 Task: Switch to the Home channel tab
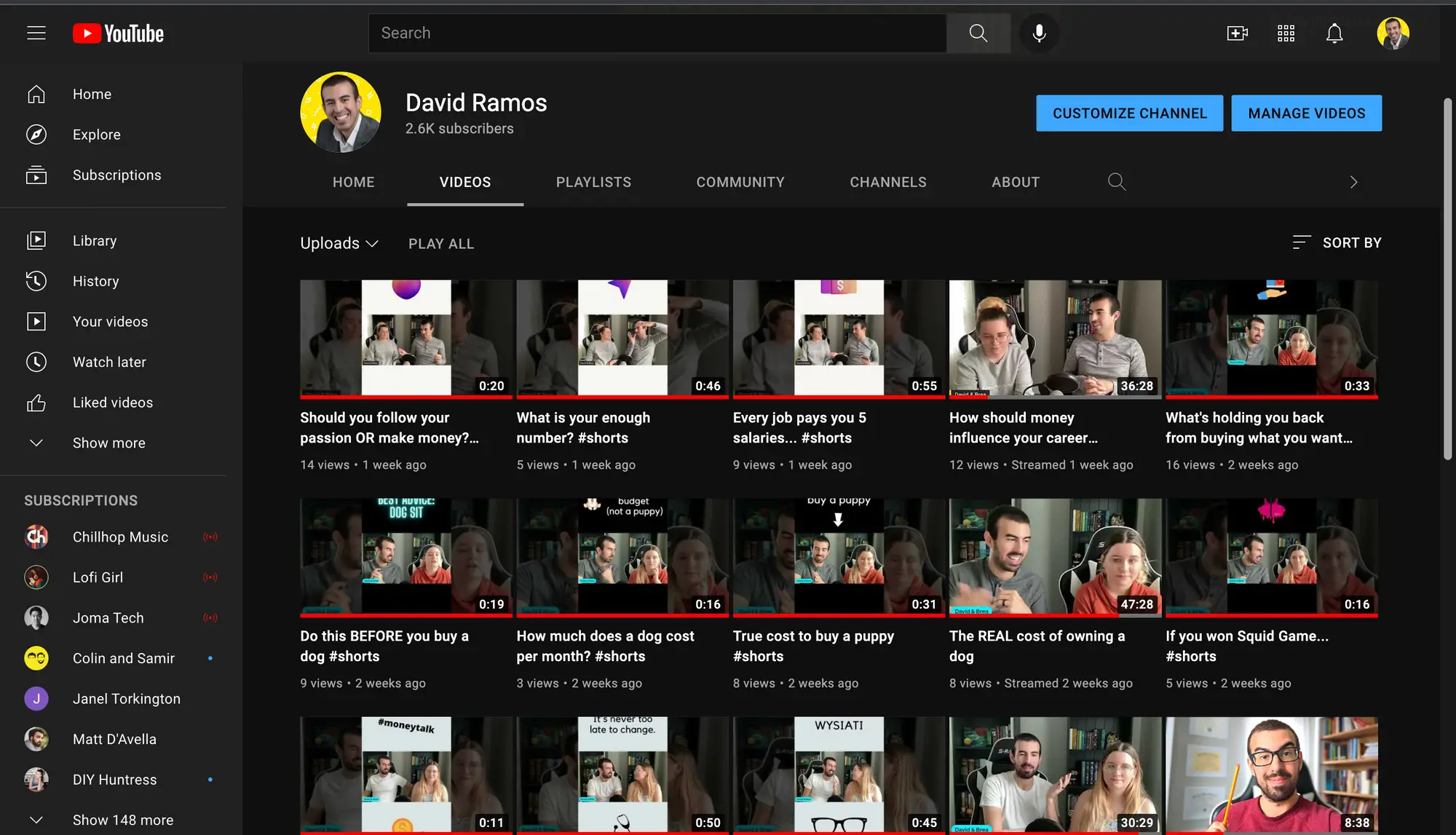coord(353,182)
